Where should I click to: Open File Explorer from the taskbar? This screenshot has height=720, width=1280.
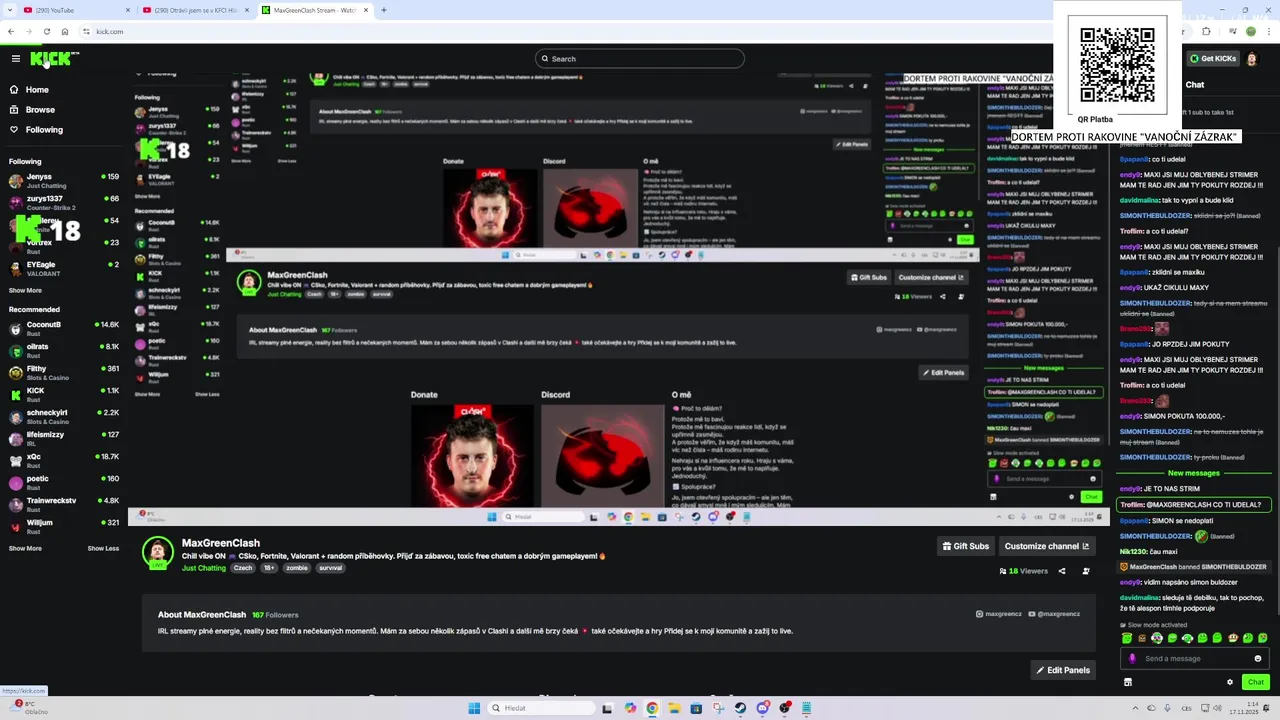point(674,708)
